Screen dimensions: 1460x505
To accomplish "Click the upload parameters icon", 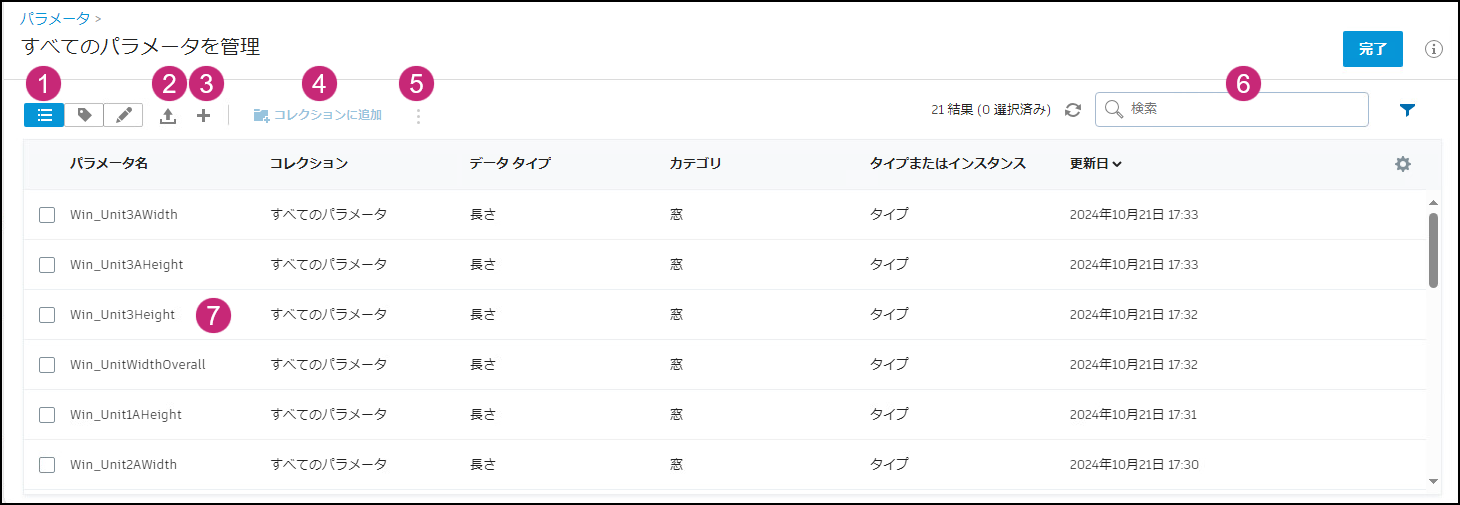I will tap(168, 116).
